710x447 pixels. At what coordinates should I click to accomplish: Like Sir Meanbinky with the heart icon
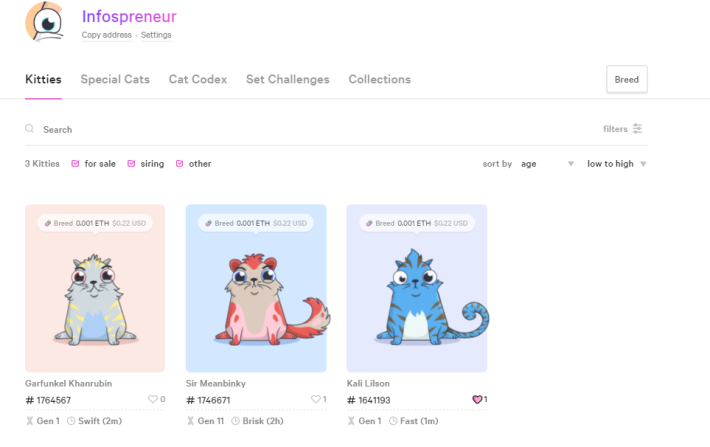pos(315,399)
